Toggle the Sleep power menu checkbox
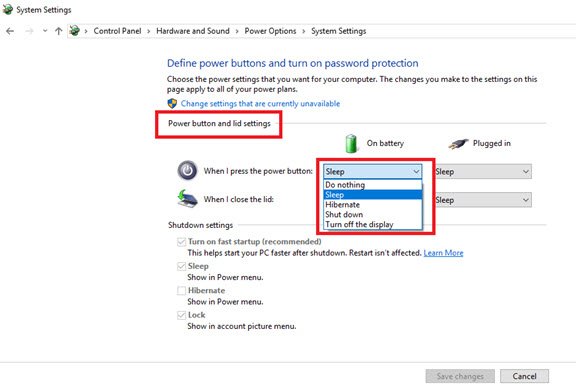Viewport: 576px width, 385px height. [x=181, y=266]
